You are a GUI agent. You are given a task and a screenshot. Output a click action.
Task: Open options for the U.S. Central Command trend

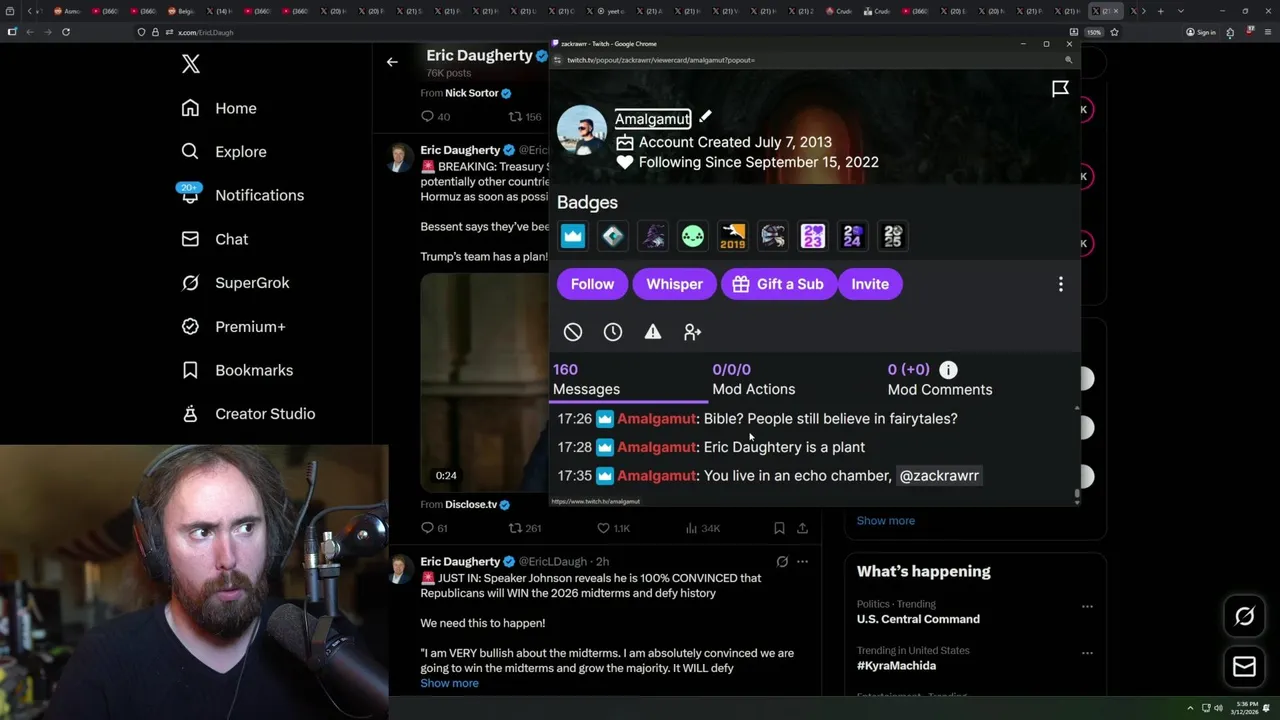pyautogui.click(x=1087, y=606)
